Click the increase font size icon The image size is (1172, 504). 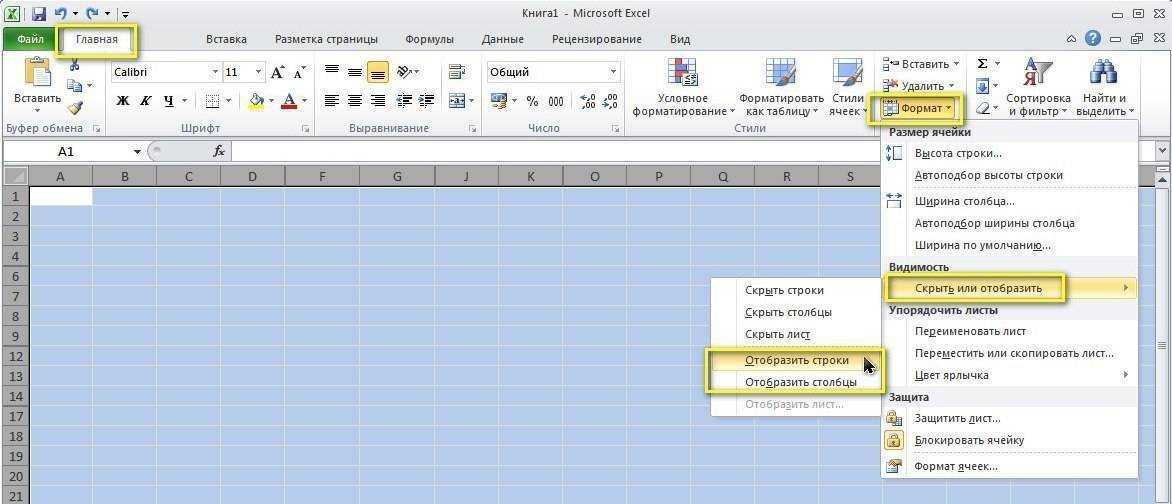278,73
